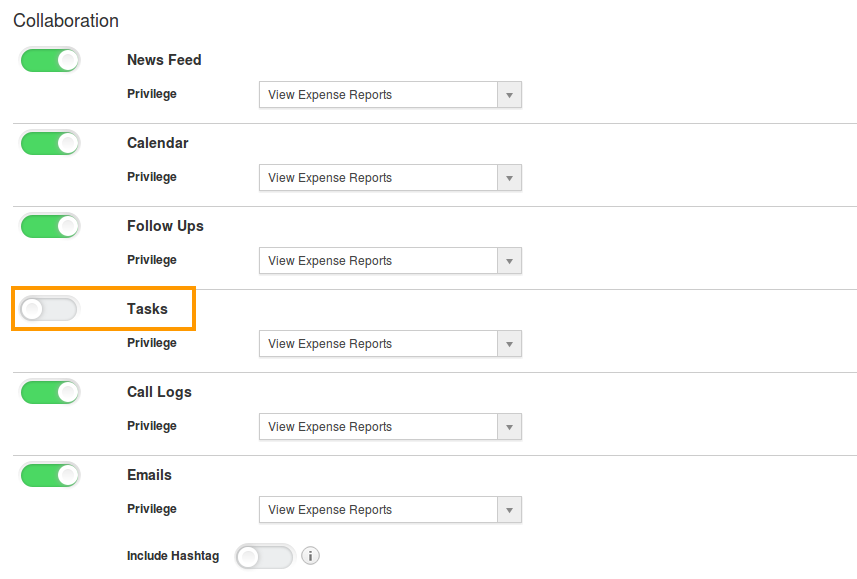Click the Include Hashtag label

(x=173, y=556)
